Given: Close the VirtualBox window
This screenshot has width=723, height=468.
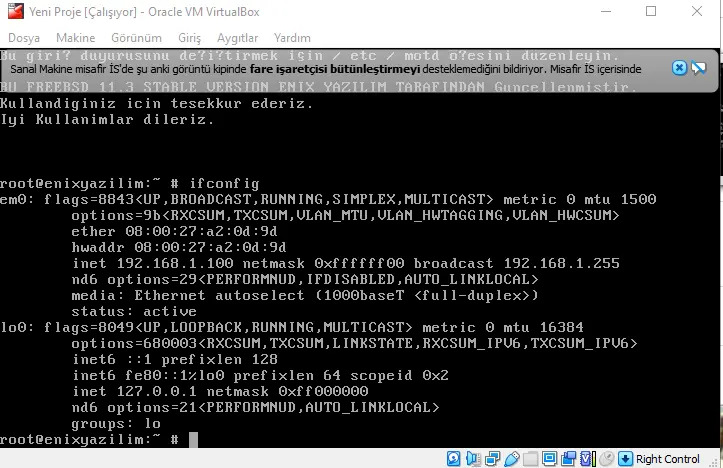Looking at the screenshot, I should point(697,11).
